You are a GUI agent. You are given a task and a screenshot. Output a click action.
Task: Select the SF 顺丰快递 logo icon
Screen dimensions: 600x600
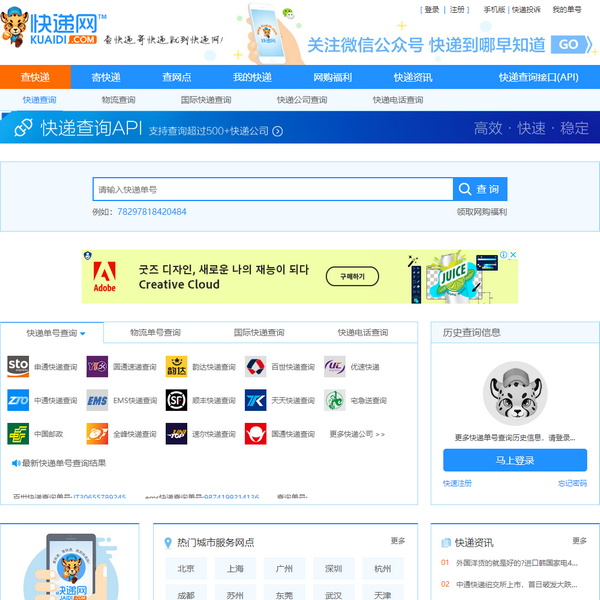(176, 400)
